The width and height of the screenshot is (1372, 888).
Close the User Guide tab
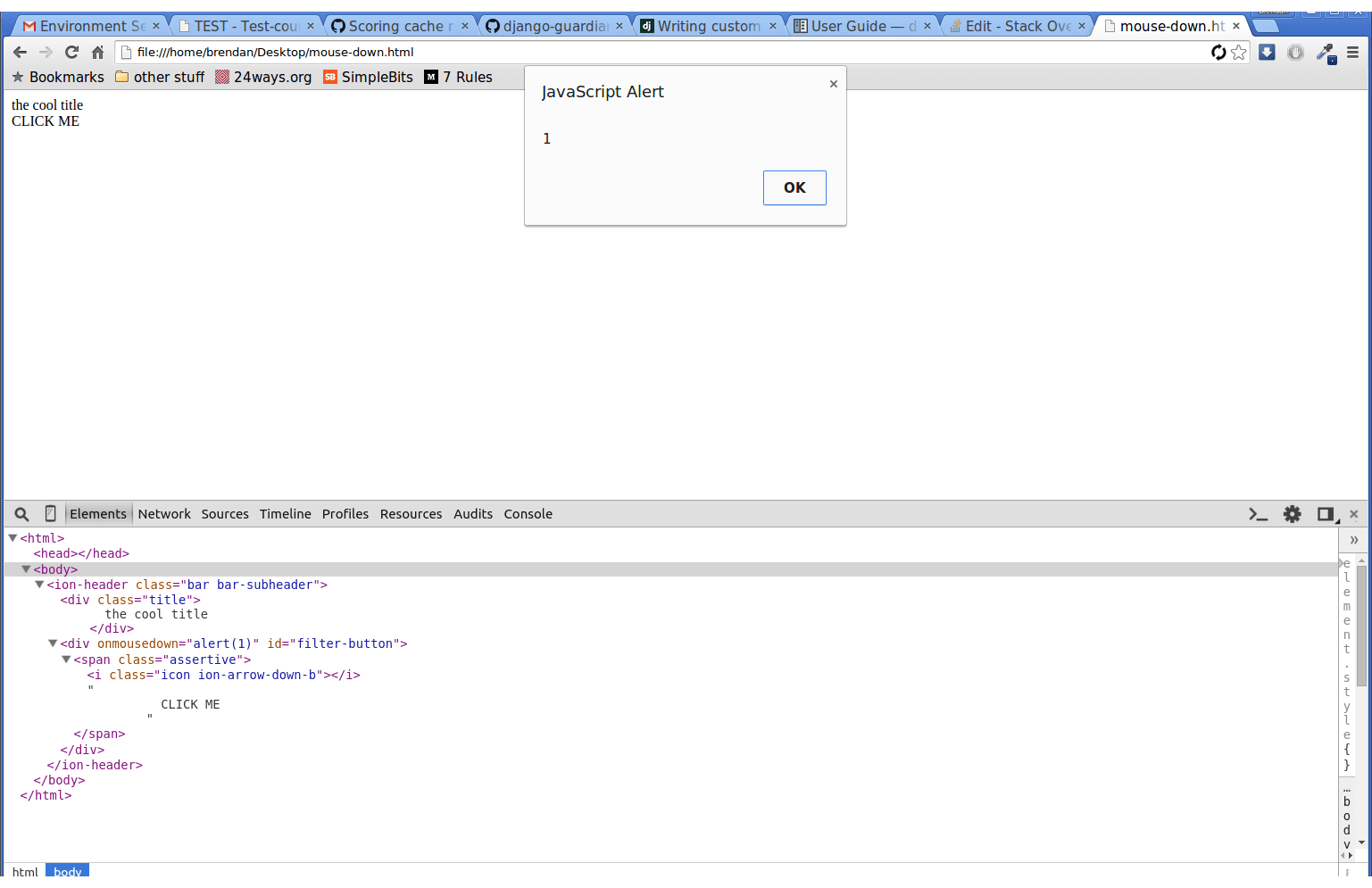[x=927, y=26]
